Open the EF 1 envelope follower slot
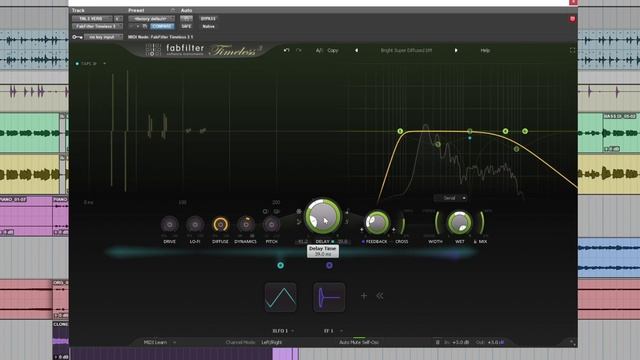640x360 pixels. pyautogui.click(x=329, y=297)
